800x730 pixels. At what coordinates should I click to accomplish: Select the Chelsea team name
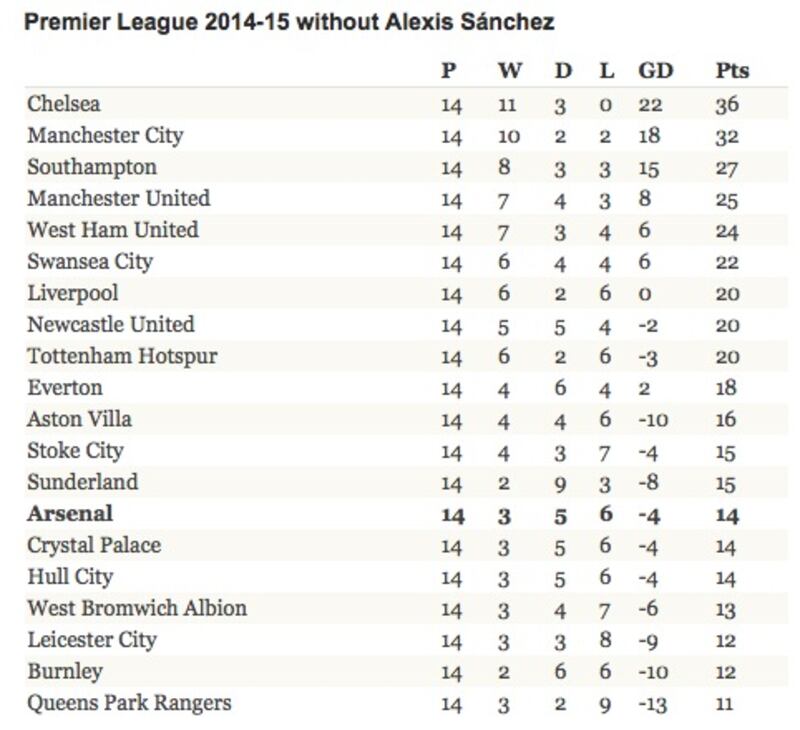pos(64,104)
